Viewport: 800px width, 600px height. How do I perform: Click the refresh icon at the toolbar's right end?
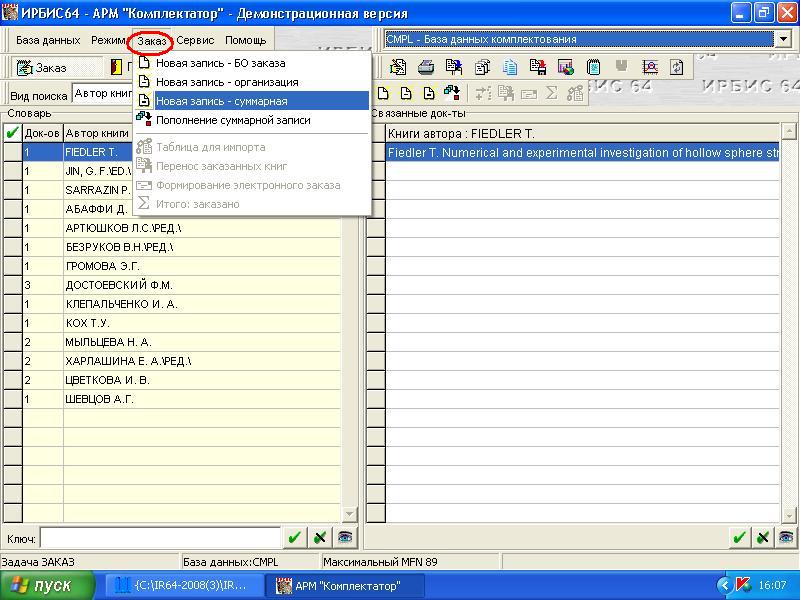(678, 68)
